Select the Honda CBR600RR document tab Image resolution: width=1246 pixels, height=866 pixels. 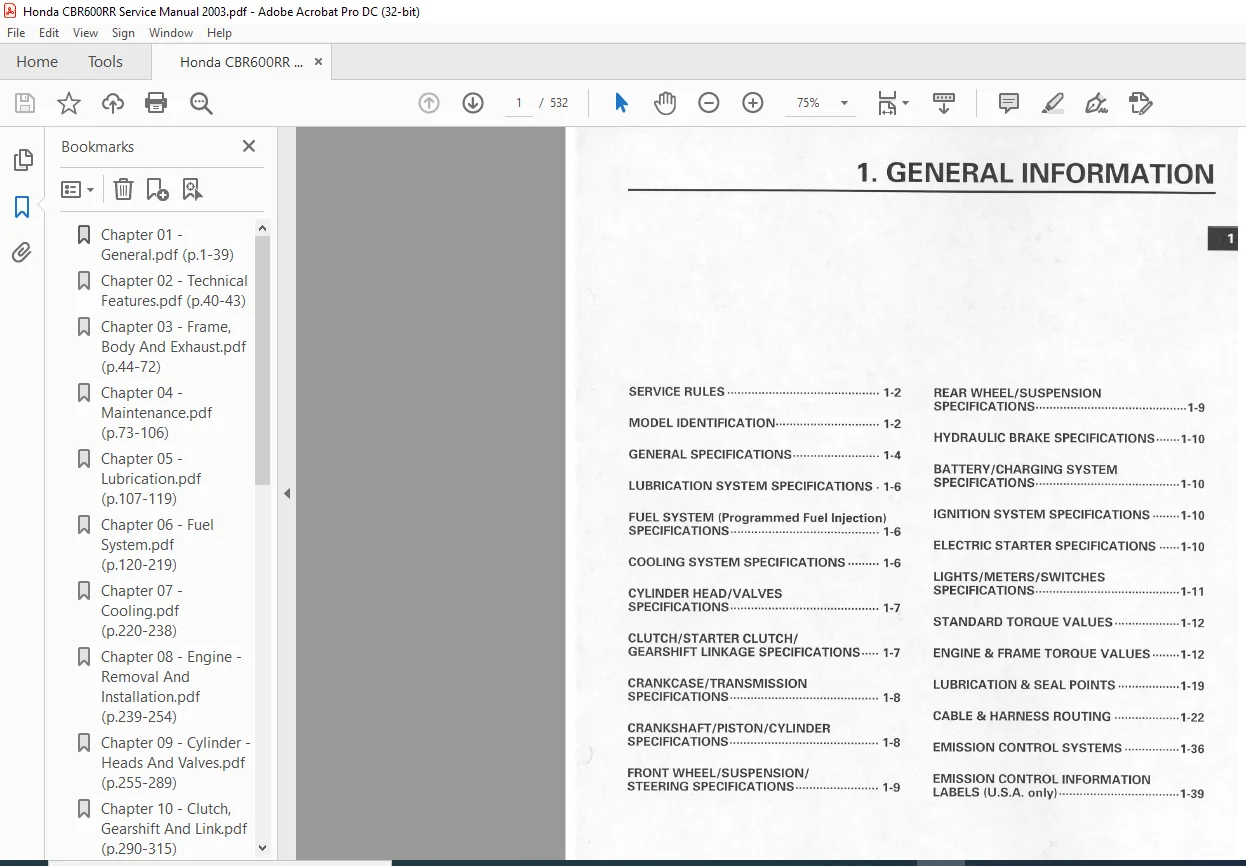pos(241,62)
